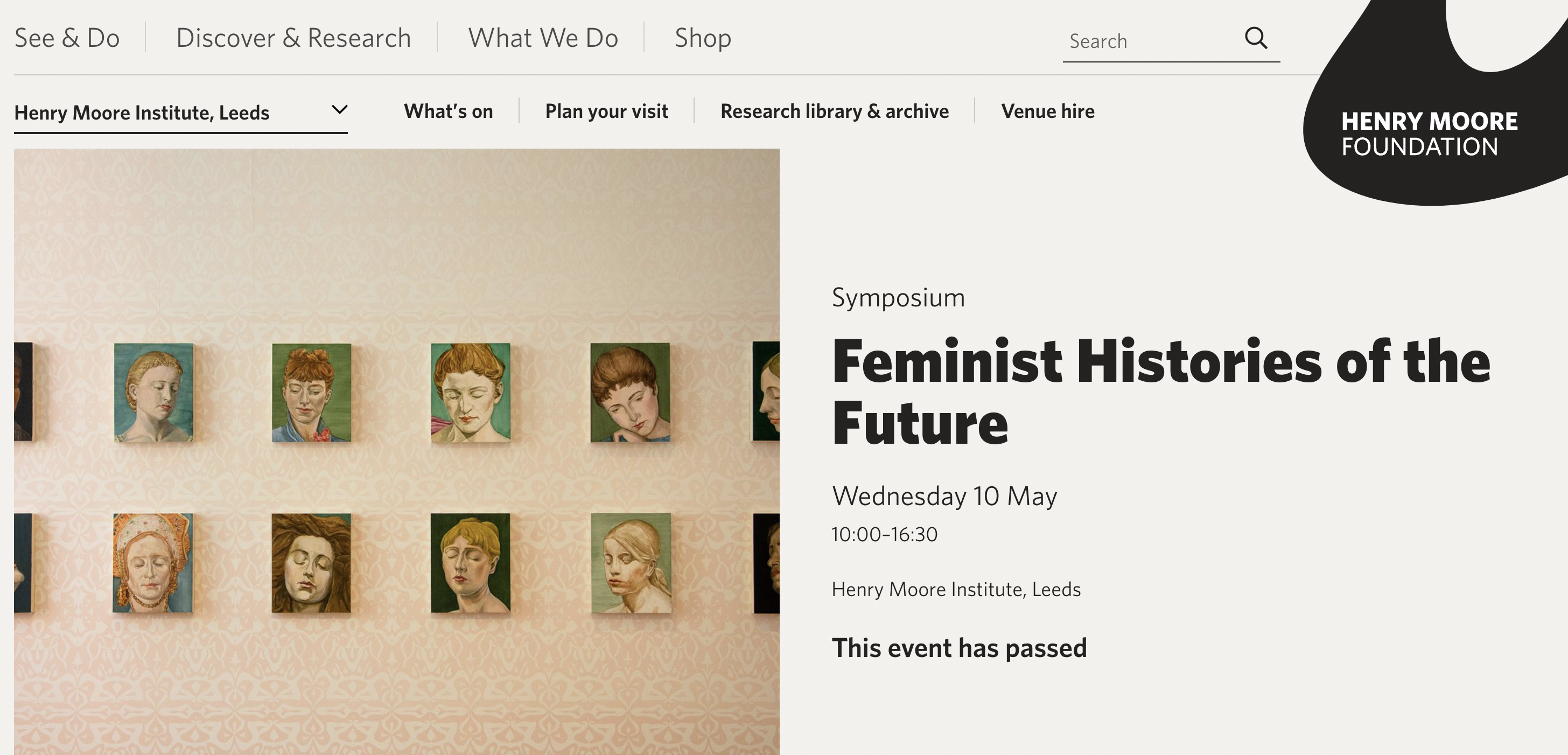Open the Henry Moore Institute, Leeds location selector
Viewport: 1568px width, 755px height.
(x=181, y=113)
